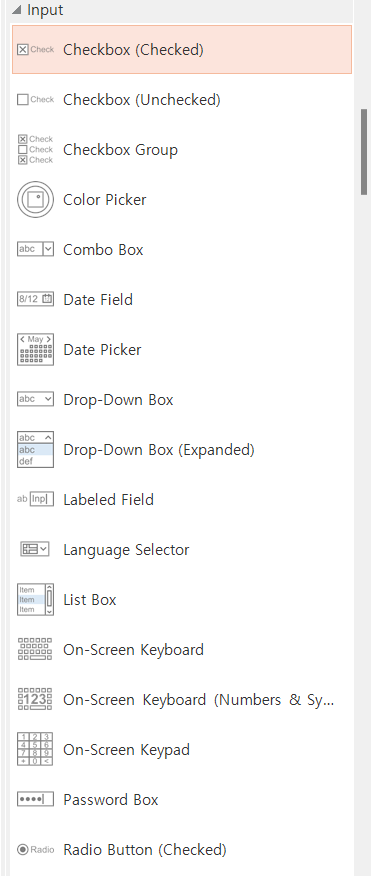This screenshot has height=876, width=371.
Task: Choose the Drop-Down Box icon
Action: 35,399
